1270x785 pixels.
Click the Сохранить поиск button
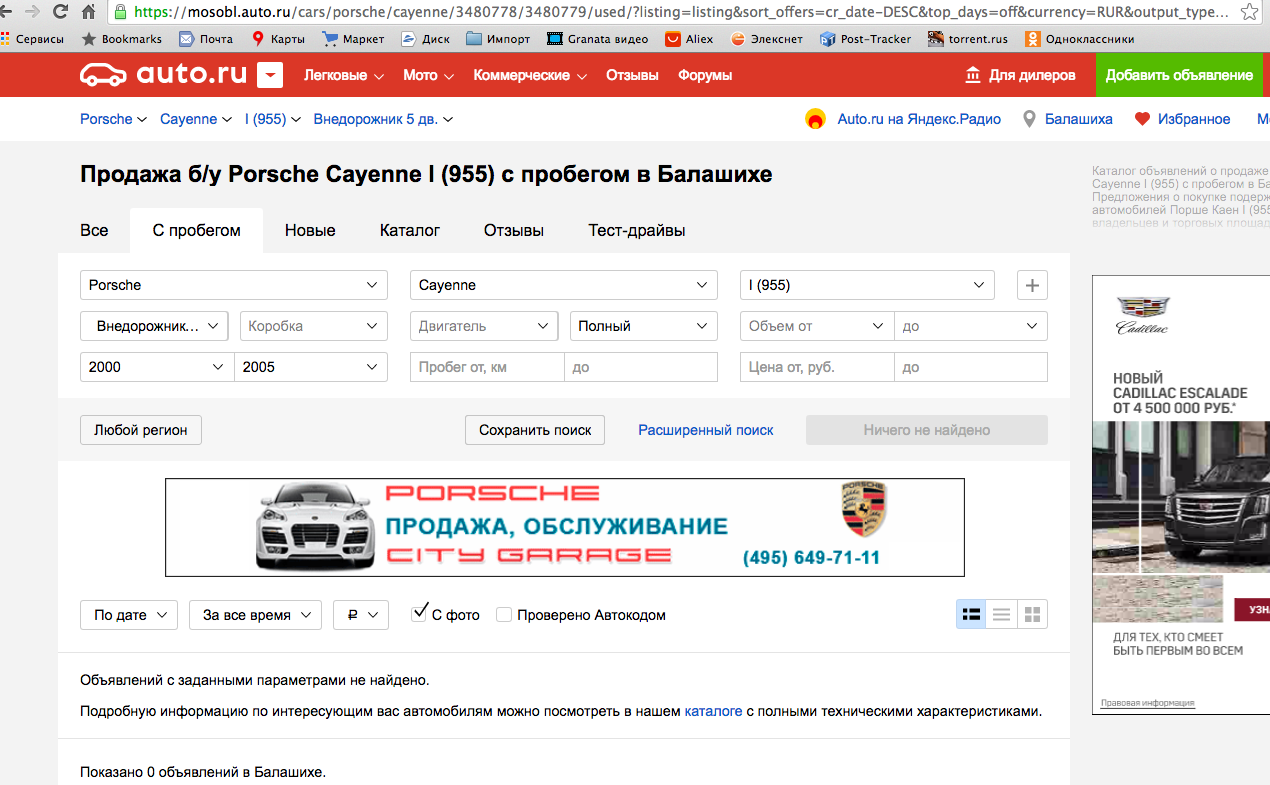click(535, 430)
